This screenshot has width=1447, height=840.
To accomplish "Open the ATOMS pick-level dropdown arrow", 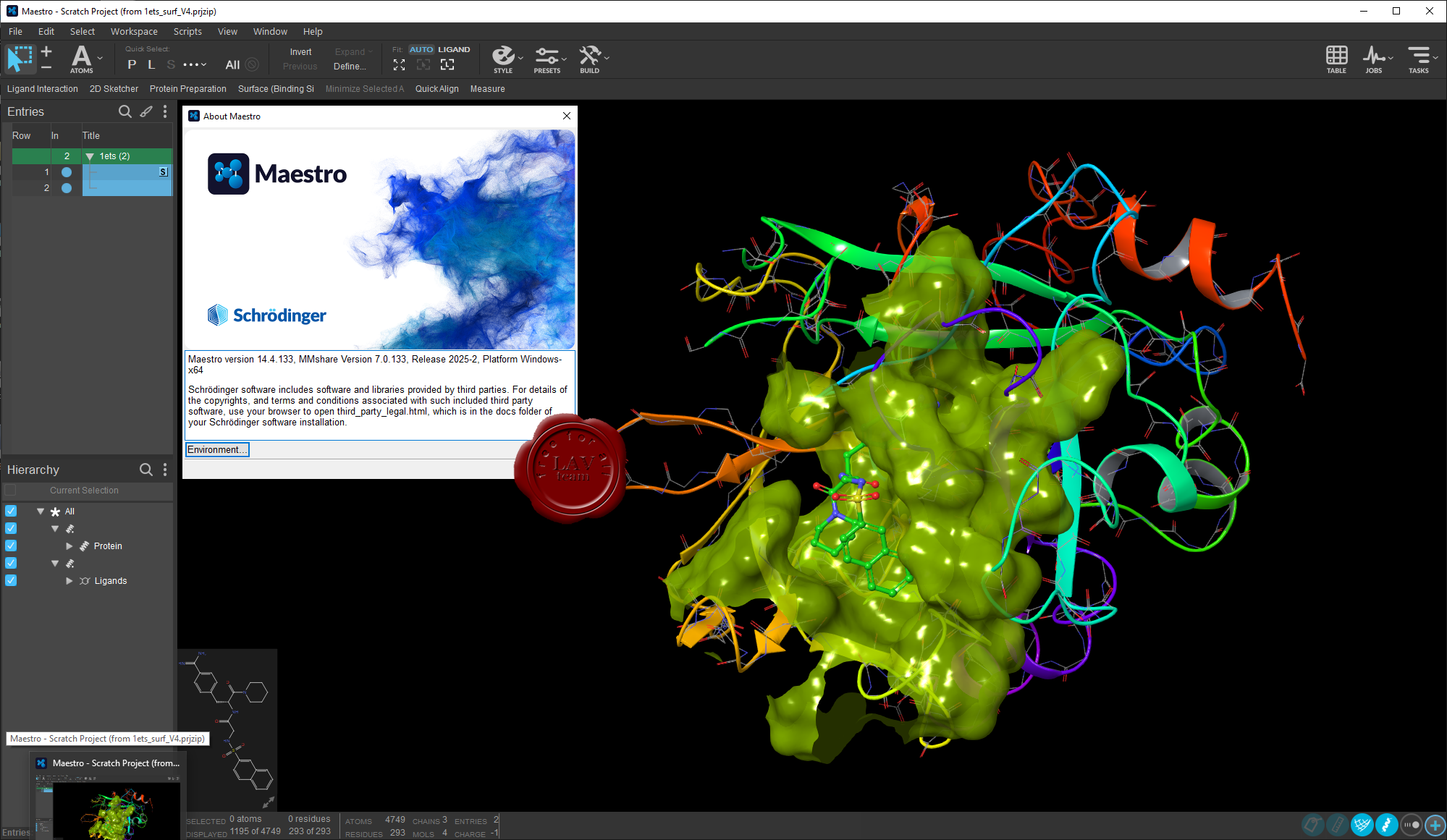I will [100, 58].
